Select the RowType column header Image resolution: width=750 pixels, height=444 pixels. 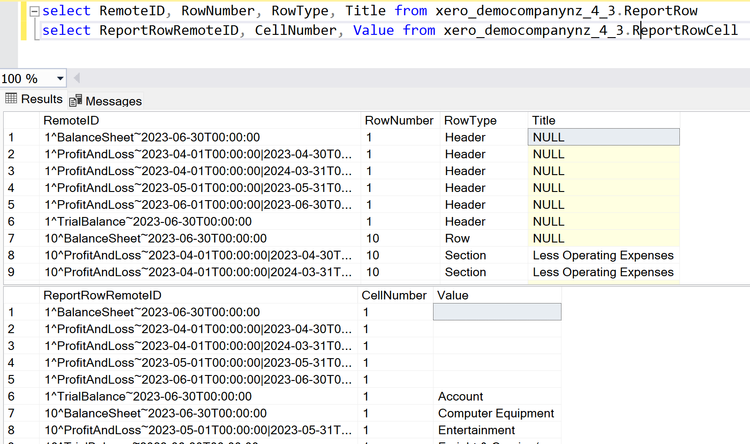(x=484, y=120)
